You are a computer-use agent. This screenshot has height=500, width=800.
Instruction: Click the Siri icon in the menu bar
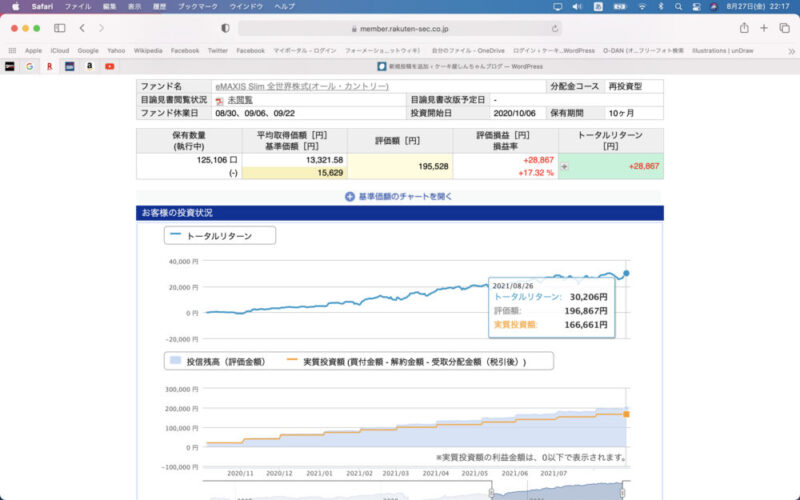pyautogui.click(x=714, y=7)
